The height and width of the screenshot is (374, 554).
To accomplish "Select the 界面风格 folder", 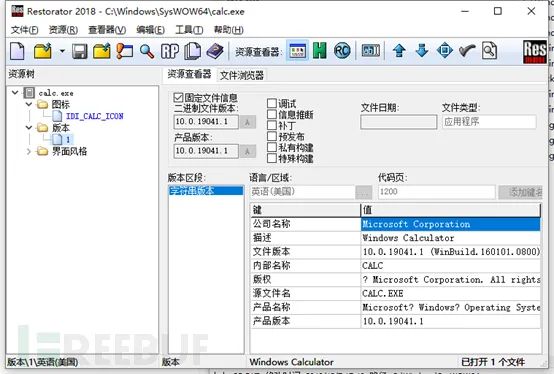I will [69, 151].
